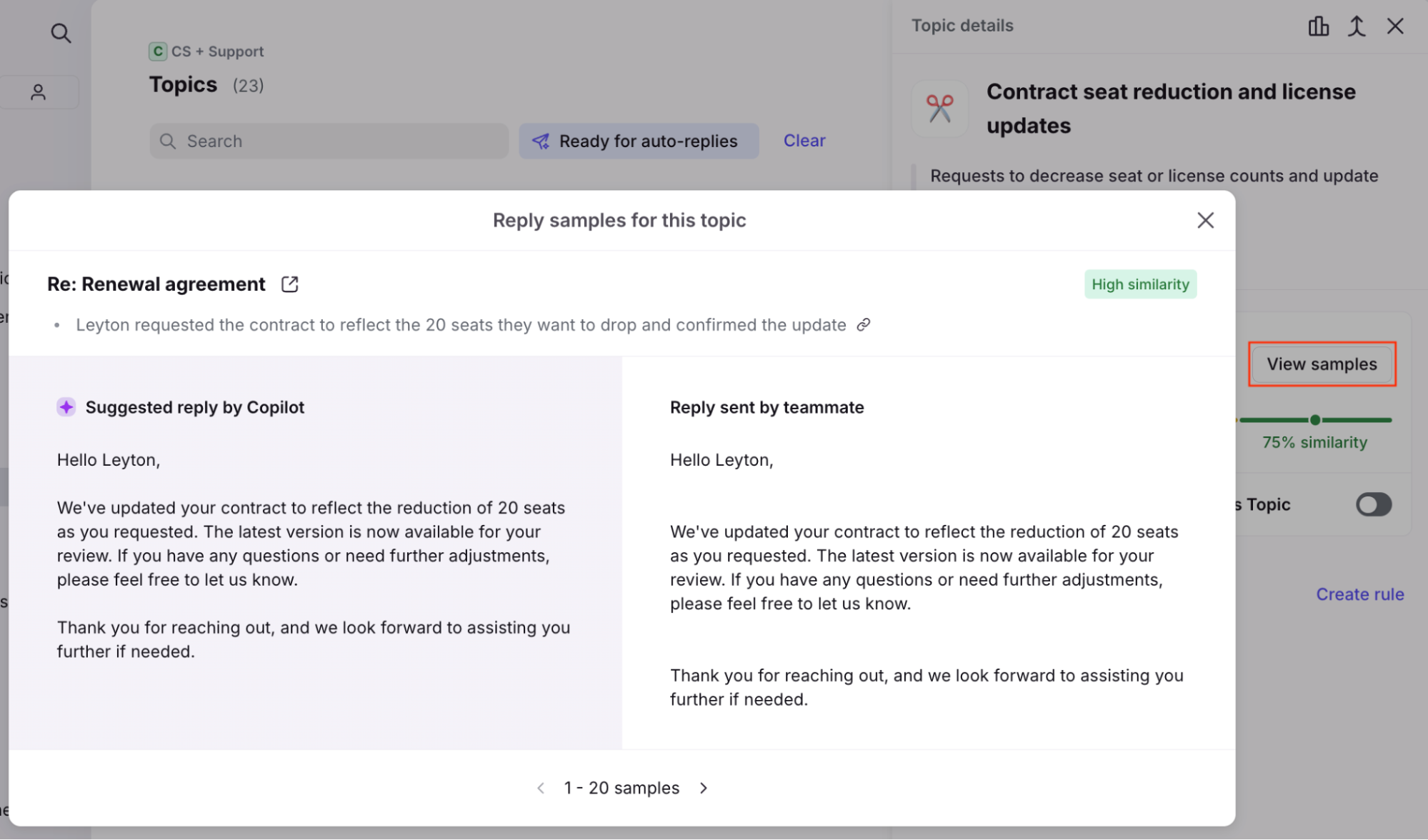The height and width of the screenshot is (840, 1428).
Task: Go to next samples page
Action: (704, 788)
